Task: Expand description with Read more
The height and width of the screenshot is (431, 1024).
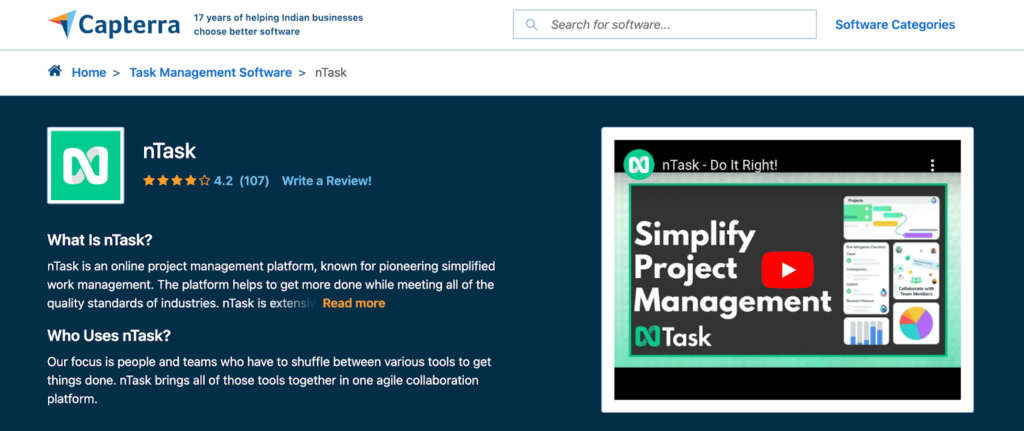Action: pyautogui.click(x=354, y=303)
